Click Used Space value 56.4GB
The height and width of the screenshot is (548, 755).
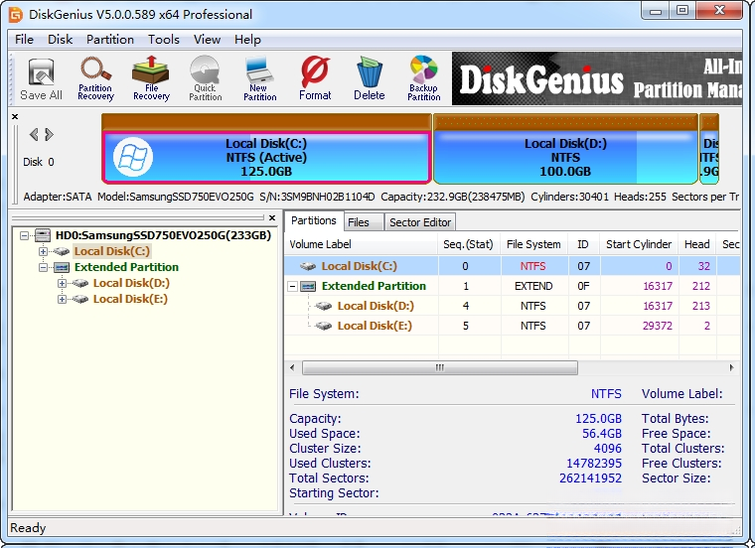[602, 434]
